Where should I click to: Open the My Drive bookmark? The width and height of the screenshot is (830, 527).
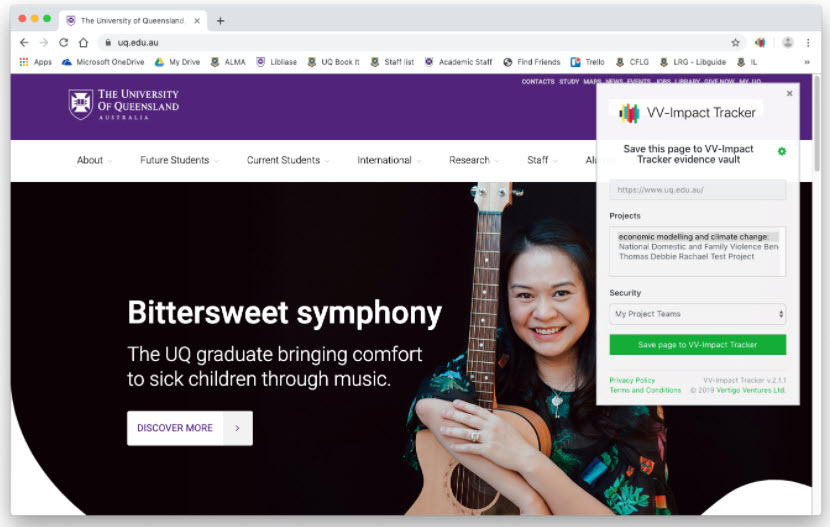click(x=177, y=62)
